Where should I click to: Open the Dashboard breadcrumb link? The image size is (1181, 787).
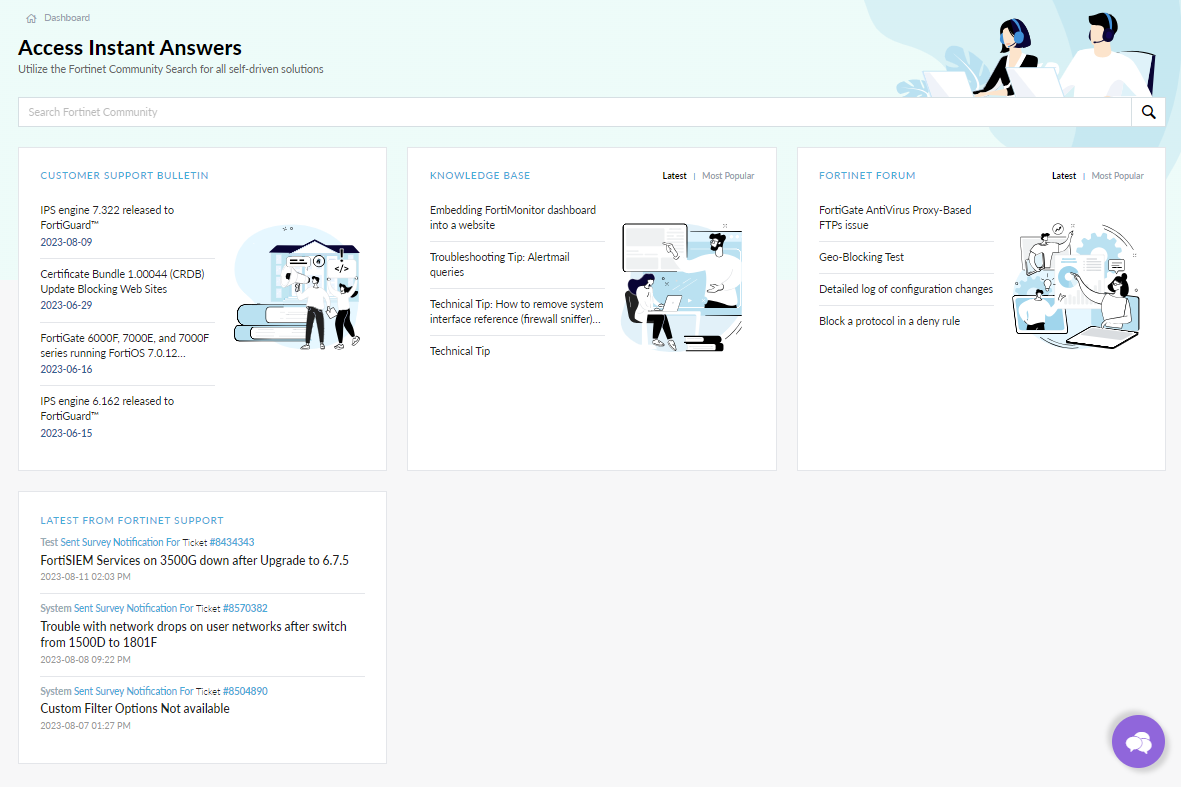tap(67, 17)
